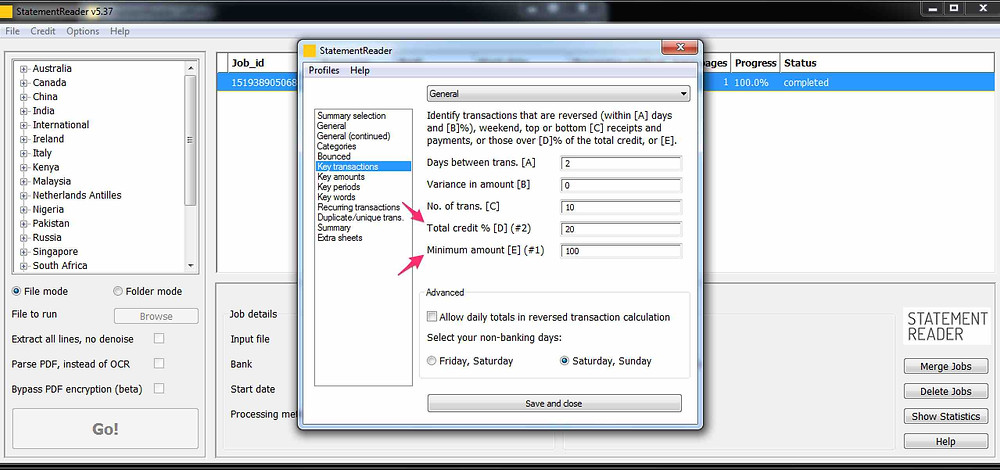Expand the South Africa tree node

point(24,266)
